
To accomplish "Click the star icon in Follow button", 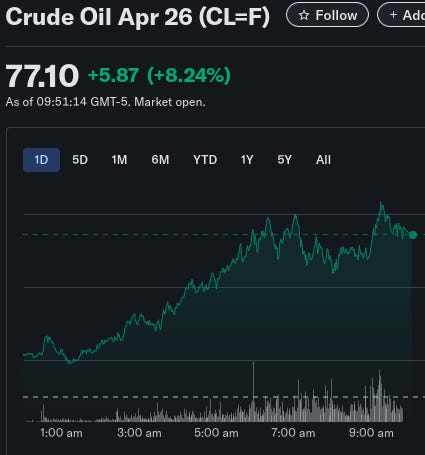I will click(303, 15).
